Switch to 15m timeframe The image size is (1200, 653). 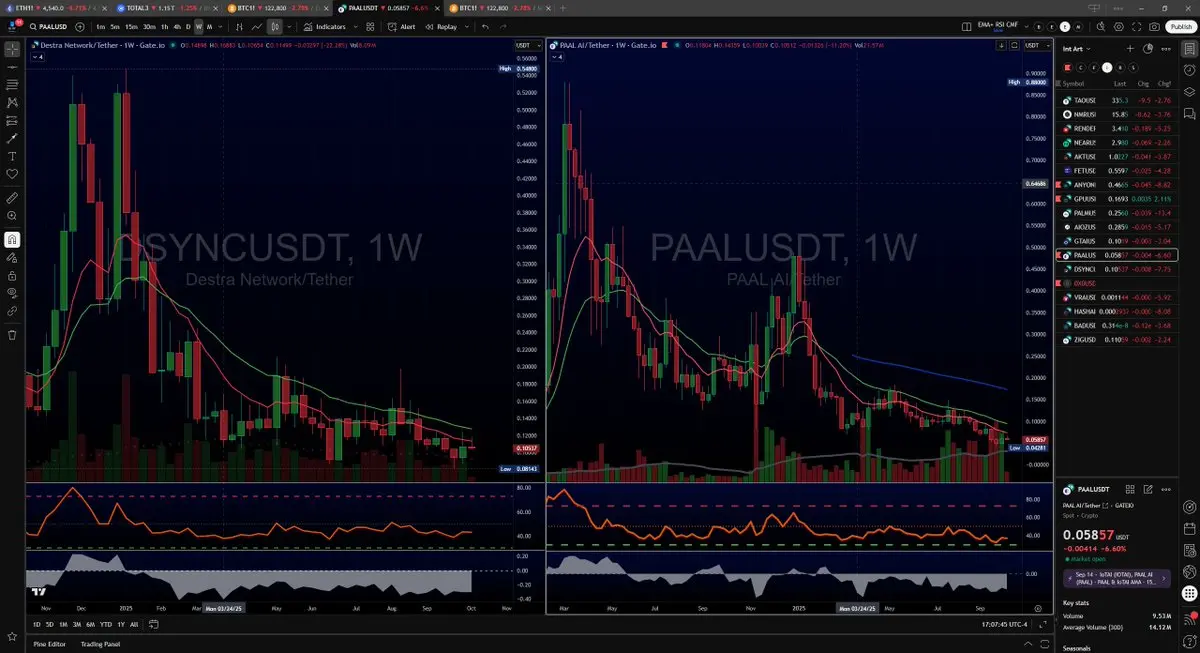tap(131, 26)
